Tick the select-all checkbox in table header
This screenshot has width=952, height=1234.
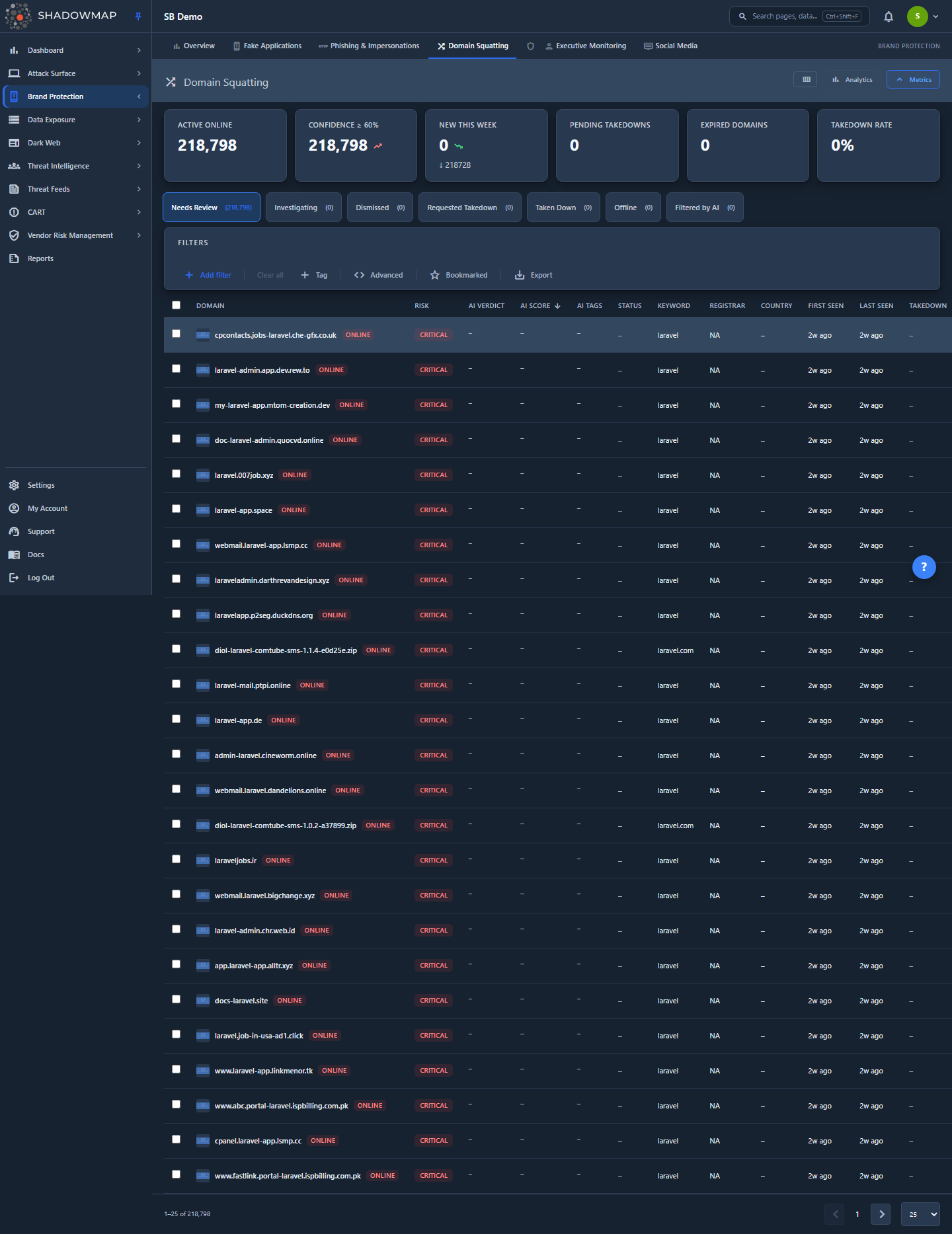click(176, 305)
